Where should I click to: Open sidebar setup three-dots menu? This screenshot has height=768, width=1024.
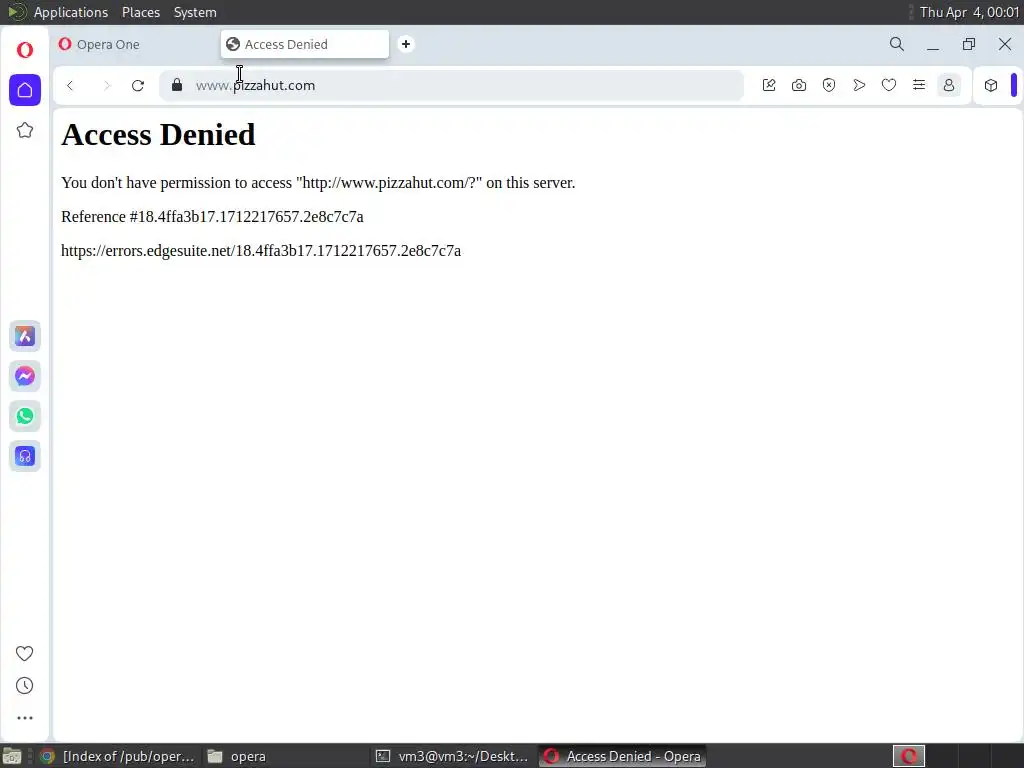24,718
